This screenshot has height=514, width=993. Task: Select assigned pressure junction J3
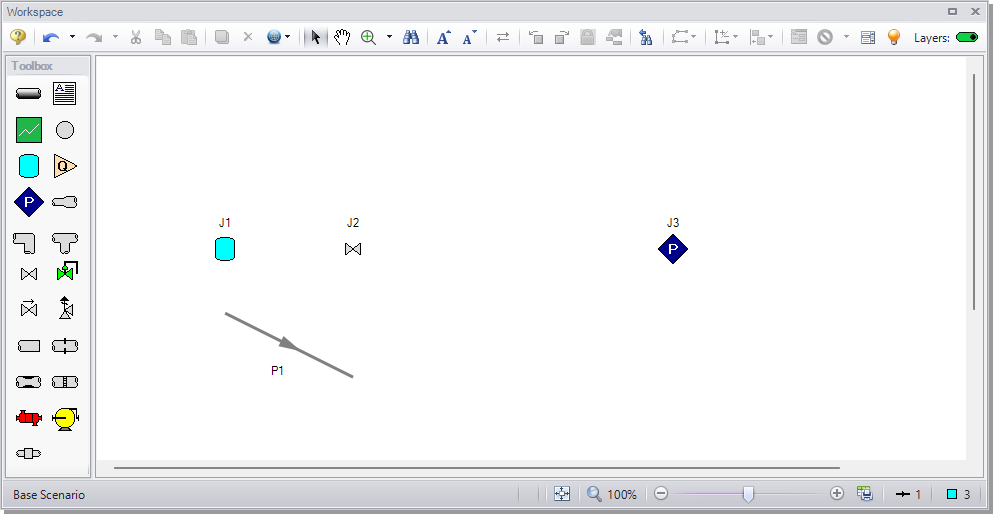pyautogui.click(x=673, y=249)
